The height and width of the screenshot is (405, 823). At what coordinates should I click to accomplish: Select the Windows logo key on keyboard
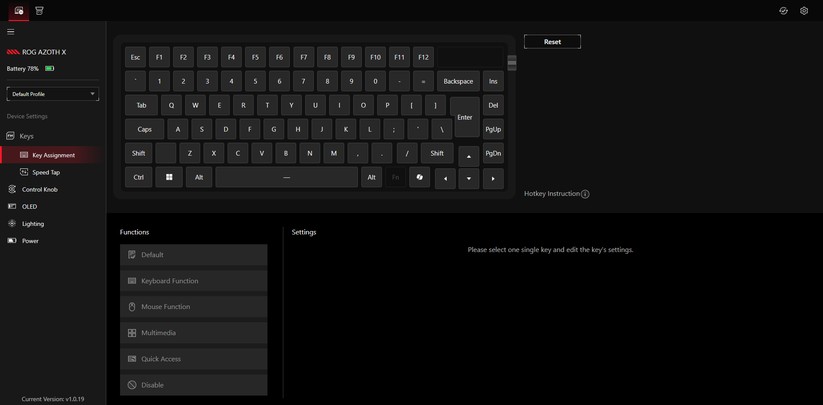coord(169,178)
